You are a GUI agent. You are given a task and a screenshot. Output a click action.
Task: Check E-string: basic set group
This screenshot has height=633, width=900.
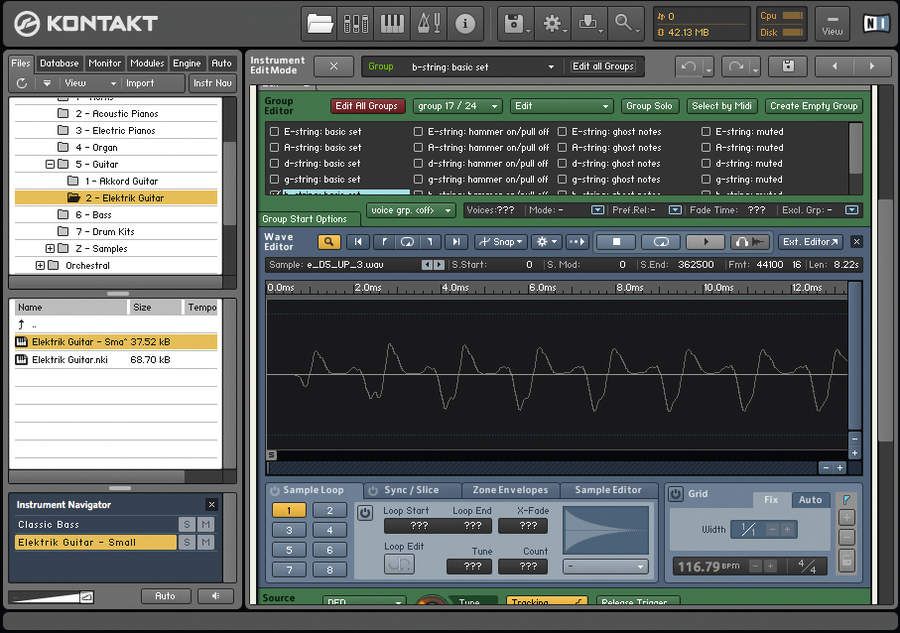(x=274, y=131)
